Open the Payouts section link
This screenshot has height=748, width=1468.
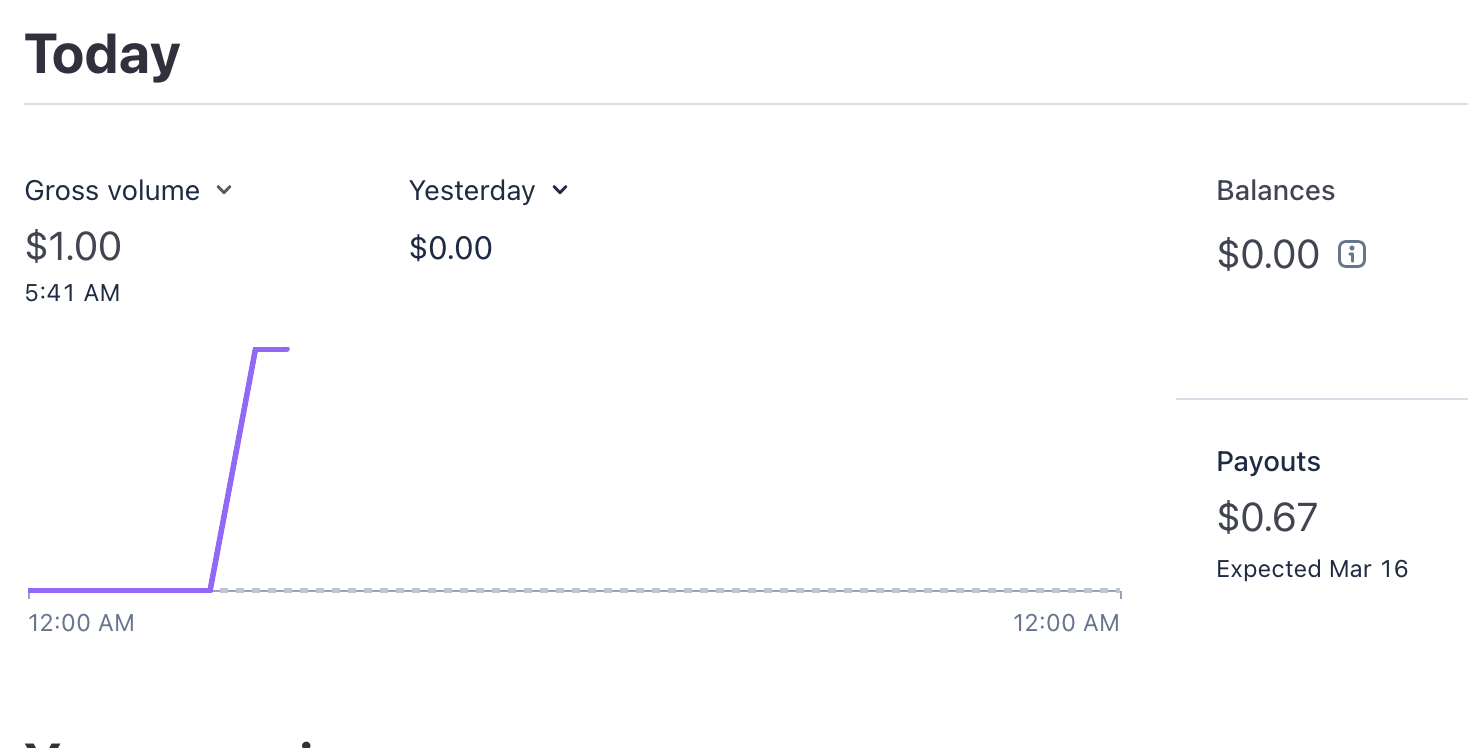click(1268, 462)
